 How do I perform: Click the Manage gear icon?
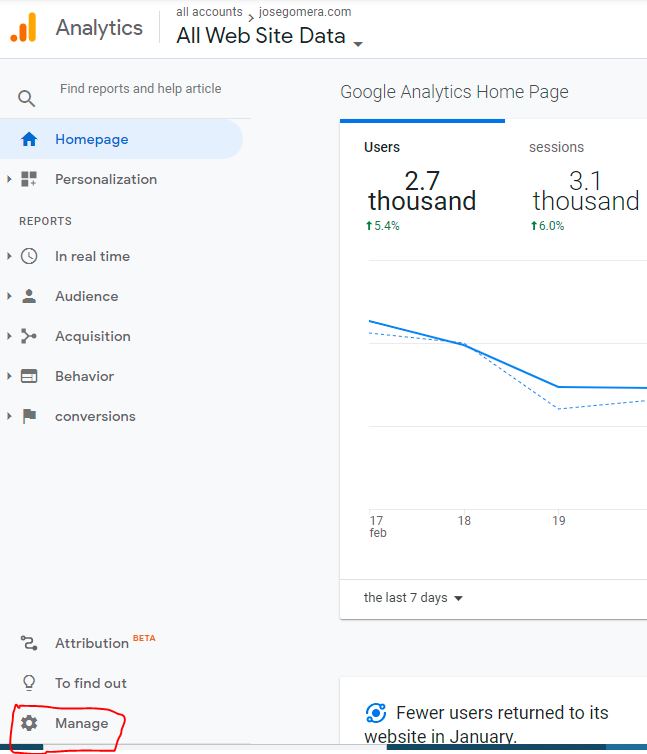[x=29, y=723]
